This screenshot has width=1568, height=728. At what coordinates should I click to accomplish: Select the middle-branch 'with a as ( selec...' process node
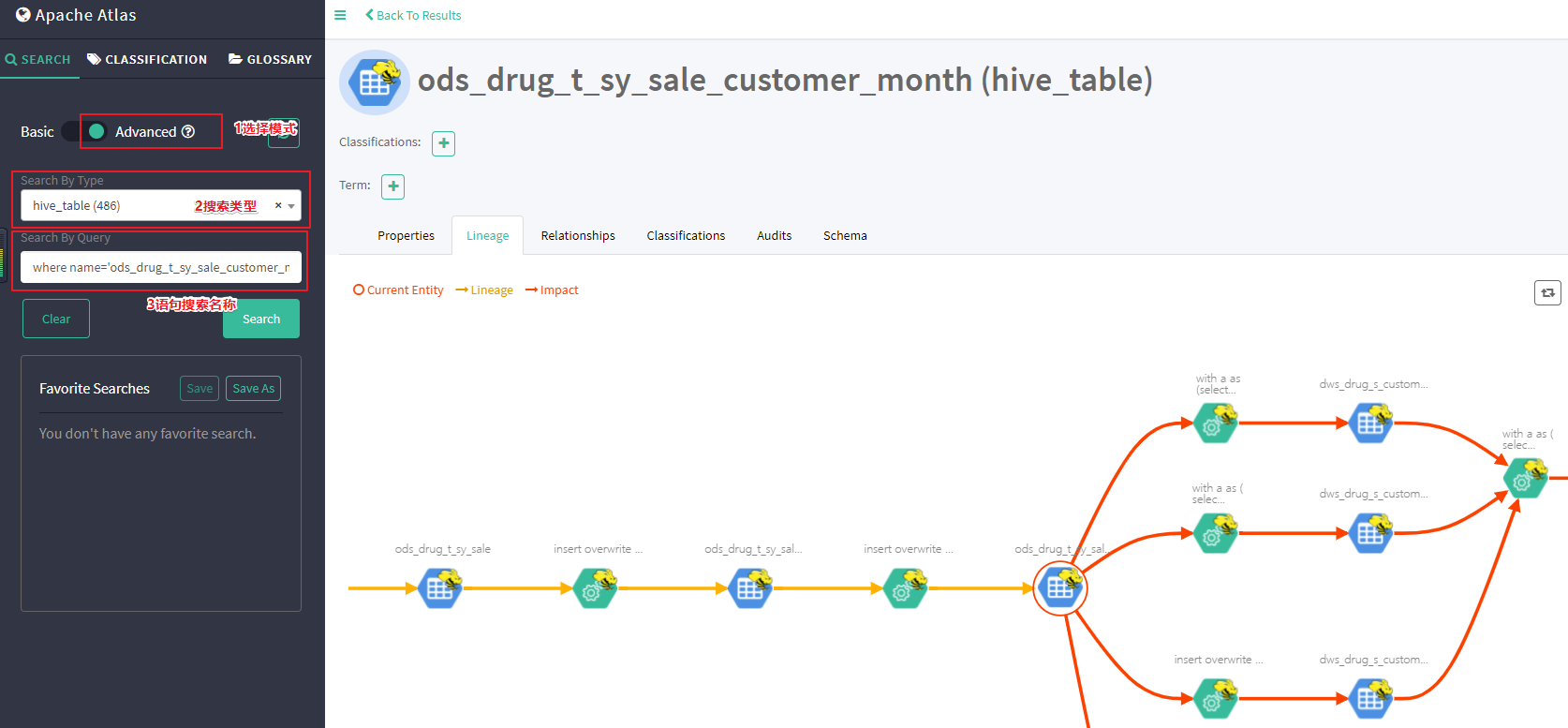click(1216, 533)
